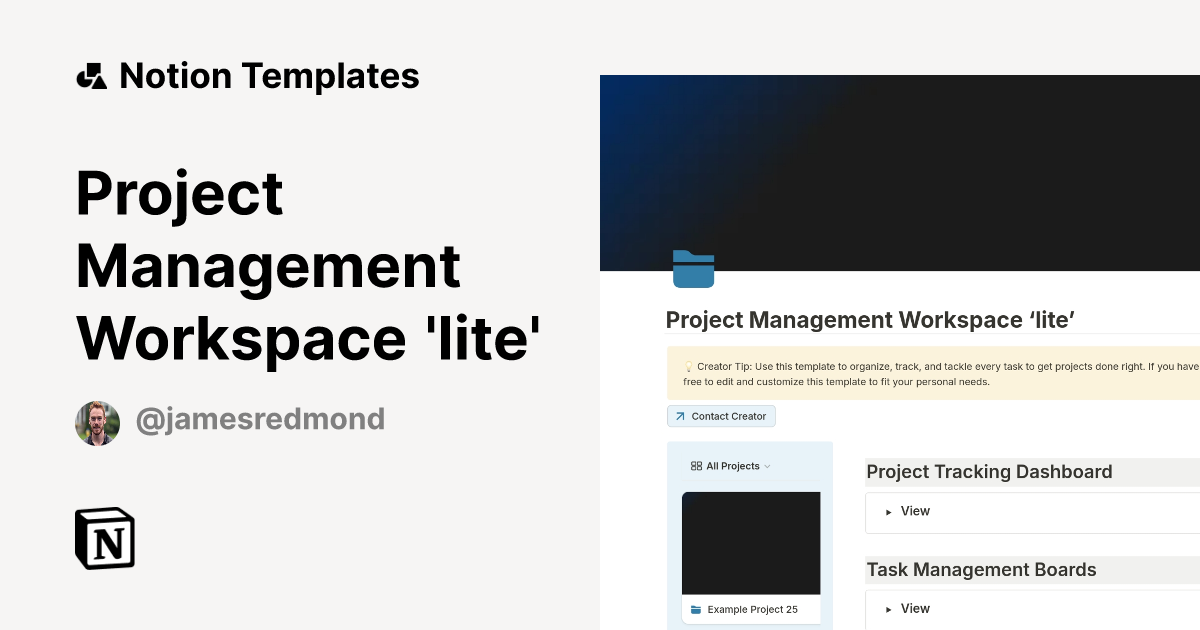Select the All Projects view tab

click(729, 465)
